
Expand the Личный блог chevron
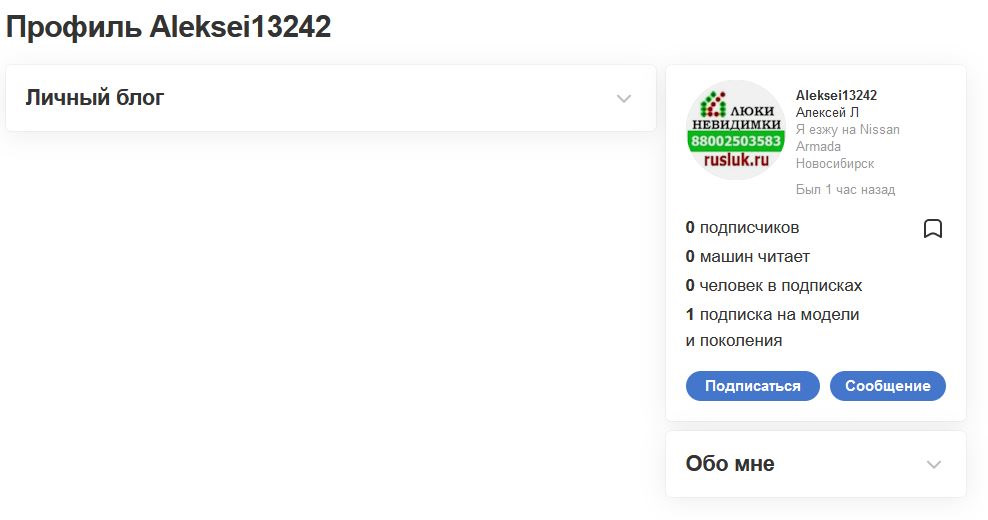pyautogui.click(x=624, y=98)
